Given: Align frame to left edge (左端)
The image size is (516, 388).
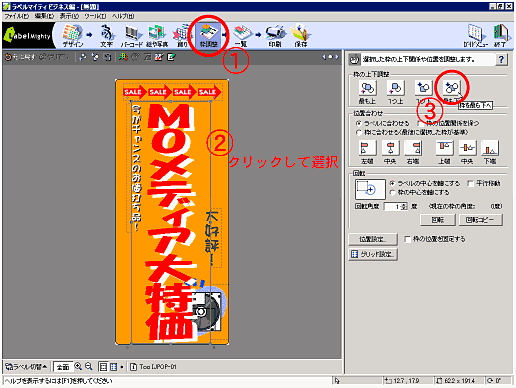Looking at the screenshot, I should click(x=367, y=148).
